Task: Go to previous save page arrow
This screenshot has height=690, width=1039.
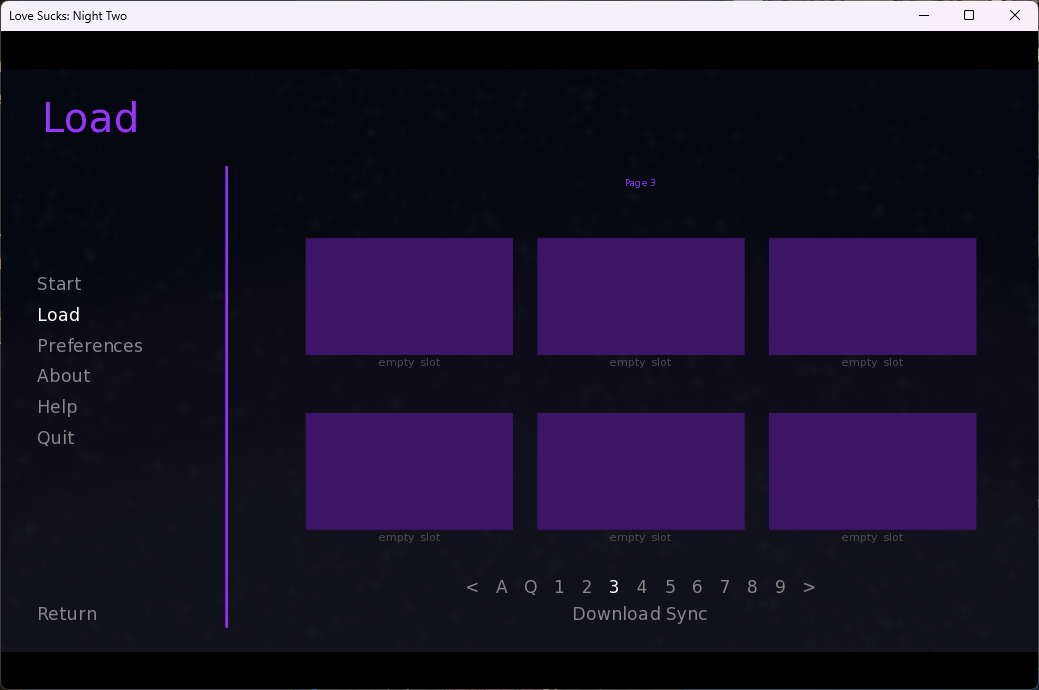Action: 472,587
